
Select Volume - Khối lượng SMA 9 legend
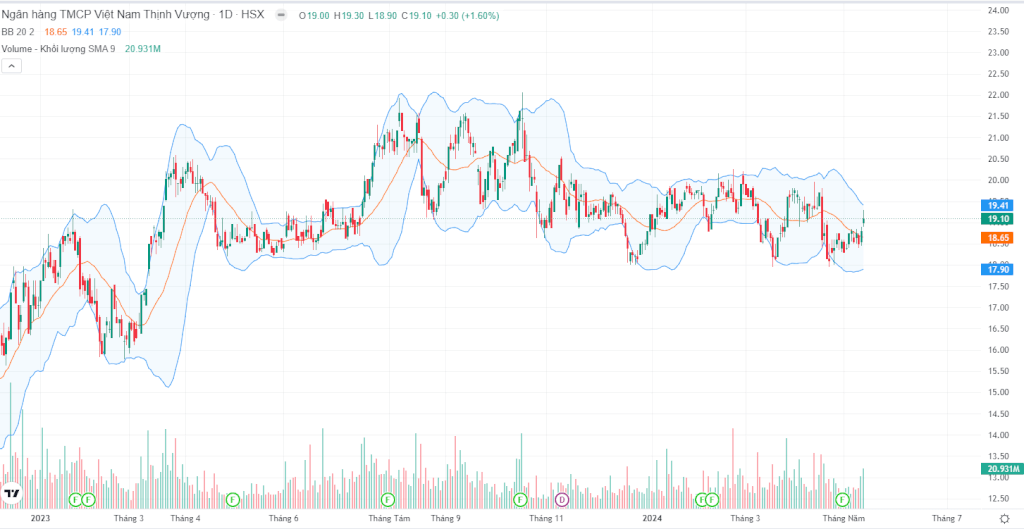click(x=58, y=48)
